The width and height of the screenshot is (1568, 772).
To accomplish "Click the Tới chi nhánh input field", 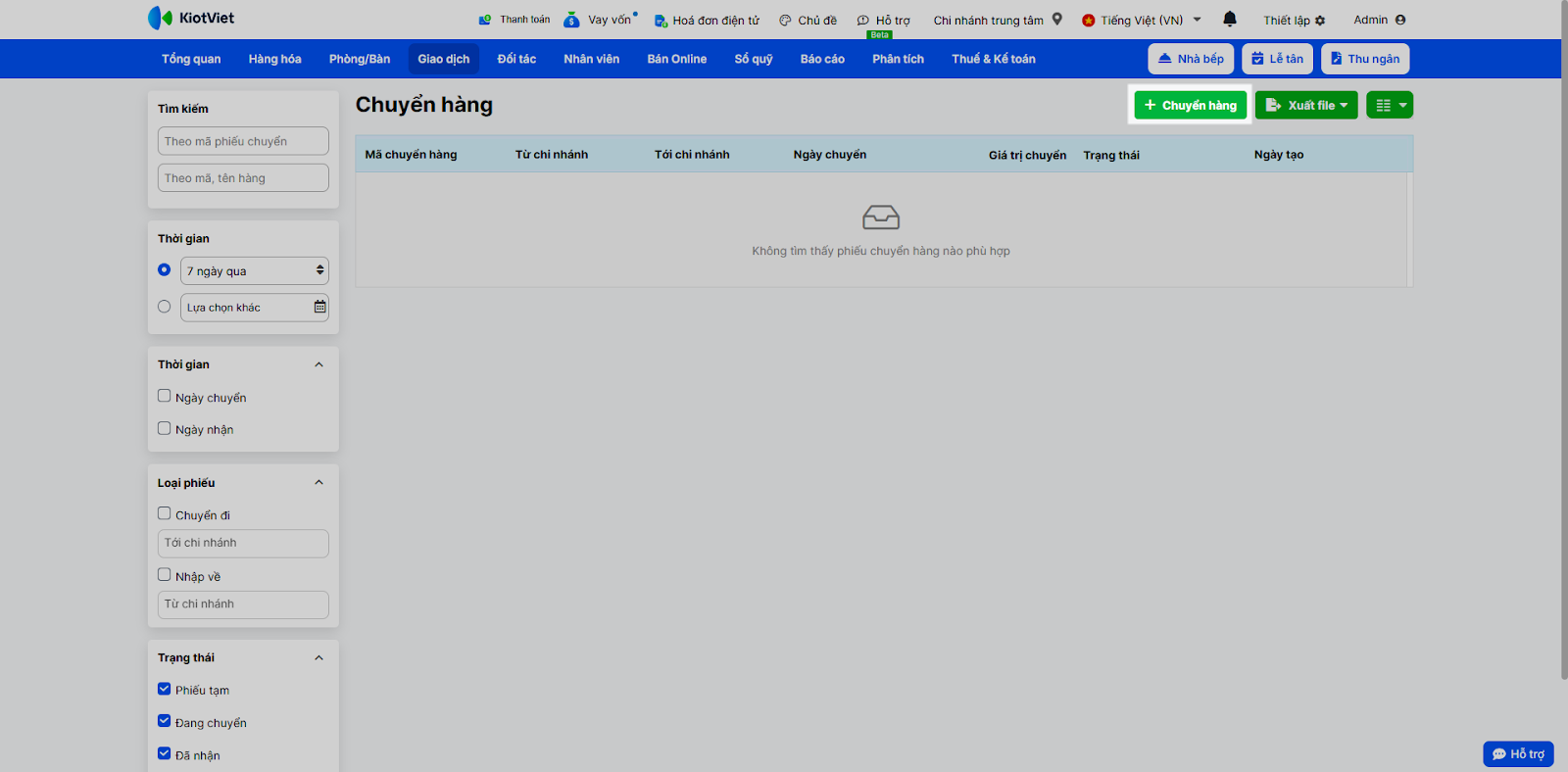I will point(243,543).
